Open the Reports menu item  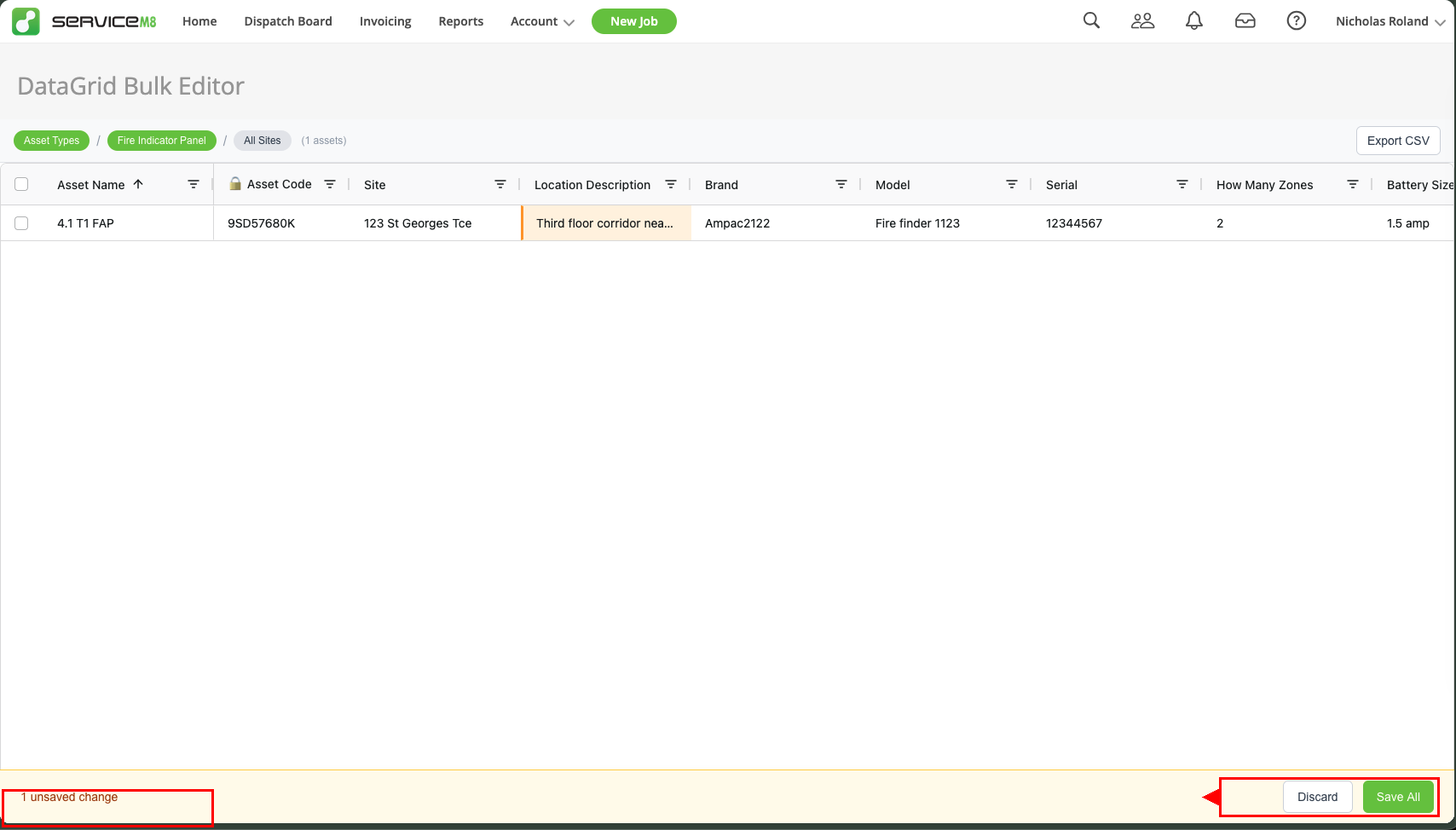pyautogui.click(x=460, y=21)
